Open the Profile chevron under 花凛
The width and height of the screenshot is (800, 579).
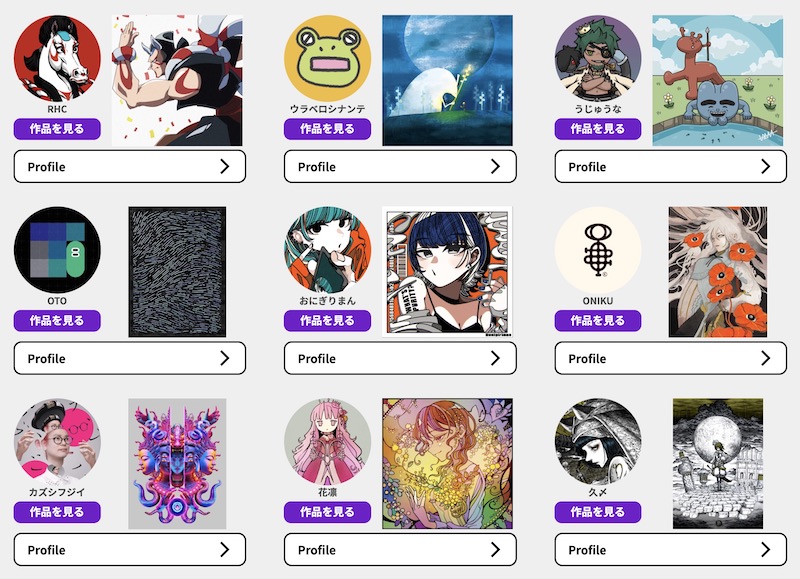pos(495,549)
